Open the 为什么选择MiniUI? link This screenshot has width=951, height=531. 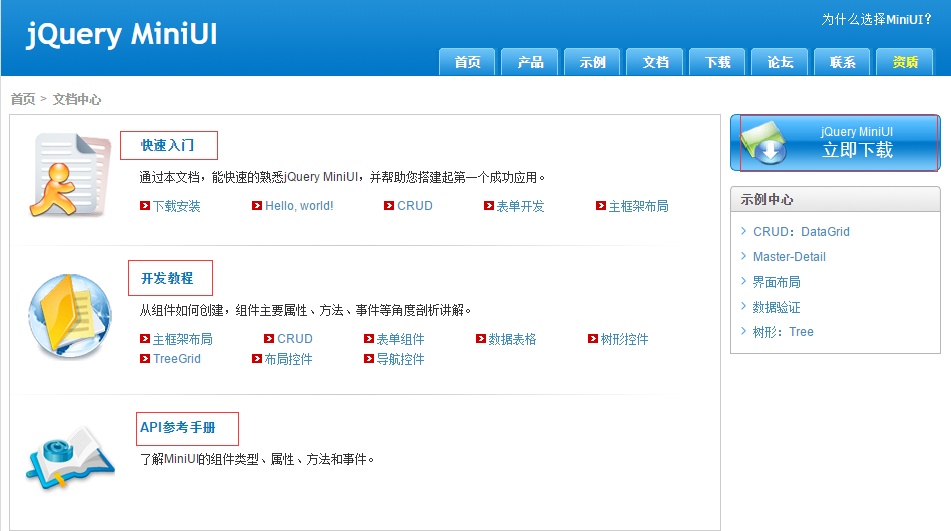pos(876,19)
